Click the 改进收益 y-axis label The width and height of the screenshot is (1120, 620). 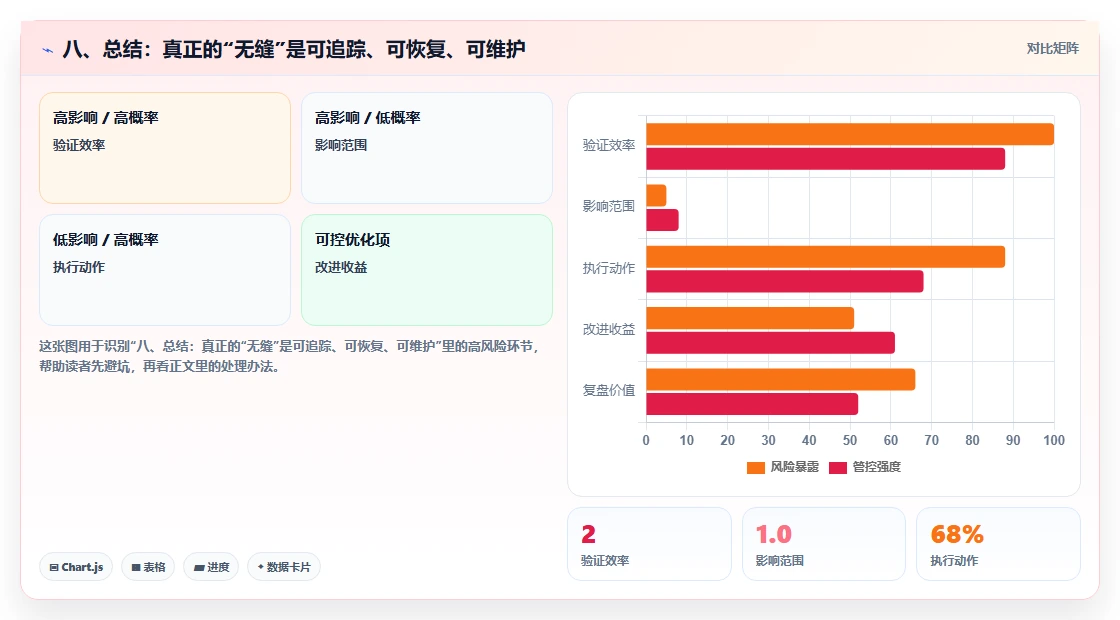pyautogui.click(x=609, y=329)
